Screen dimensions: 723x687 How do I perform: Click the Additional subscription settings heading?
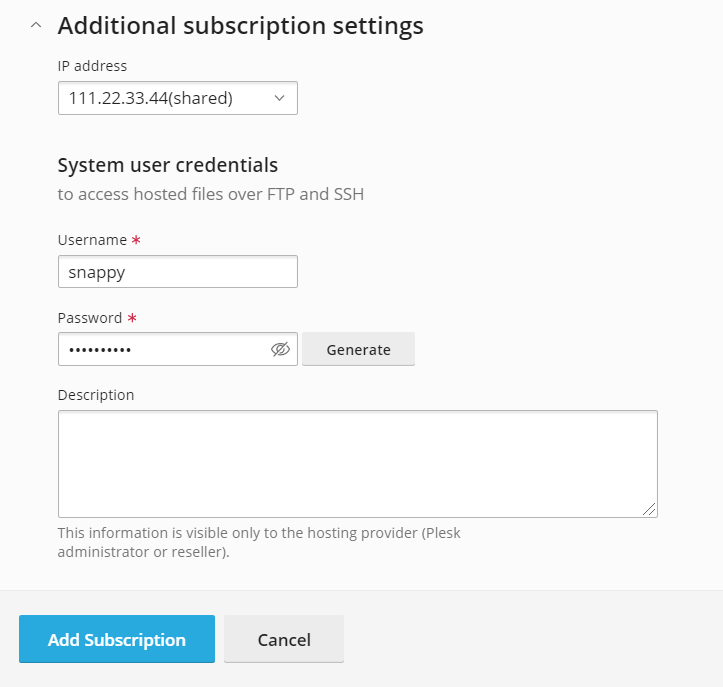point(240,26)
